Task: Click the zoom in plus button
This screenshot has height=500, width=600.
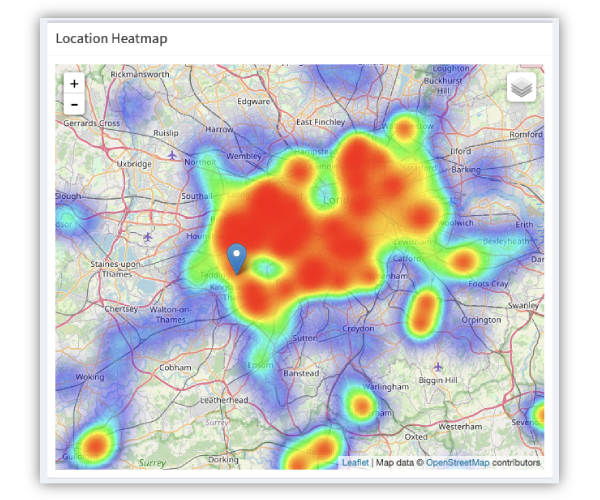Action: (x=74, y=84)
